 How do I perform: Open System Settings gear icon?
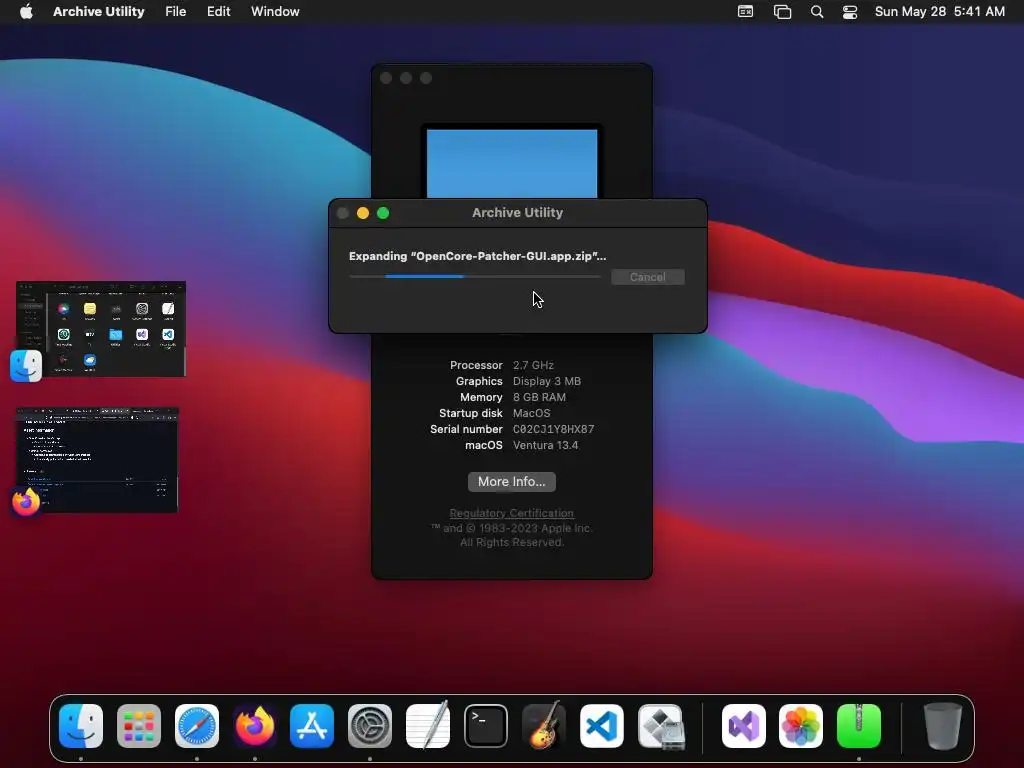(370, 726)
